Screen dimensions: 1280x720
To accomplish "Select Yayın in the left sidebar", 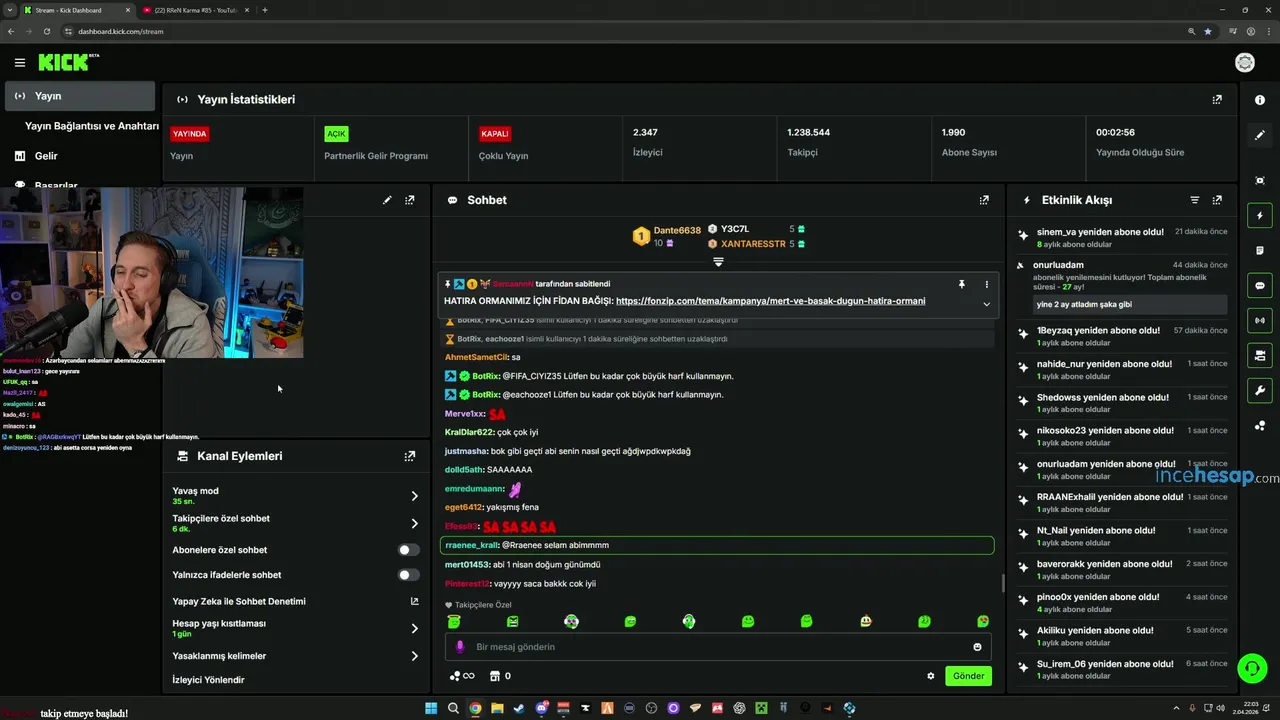I will (80, 96).
